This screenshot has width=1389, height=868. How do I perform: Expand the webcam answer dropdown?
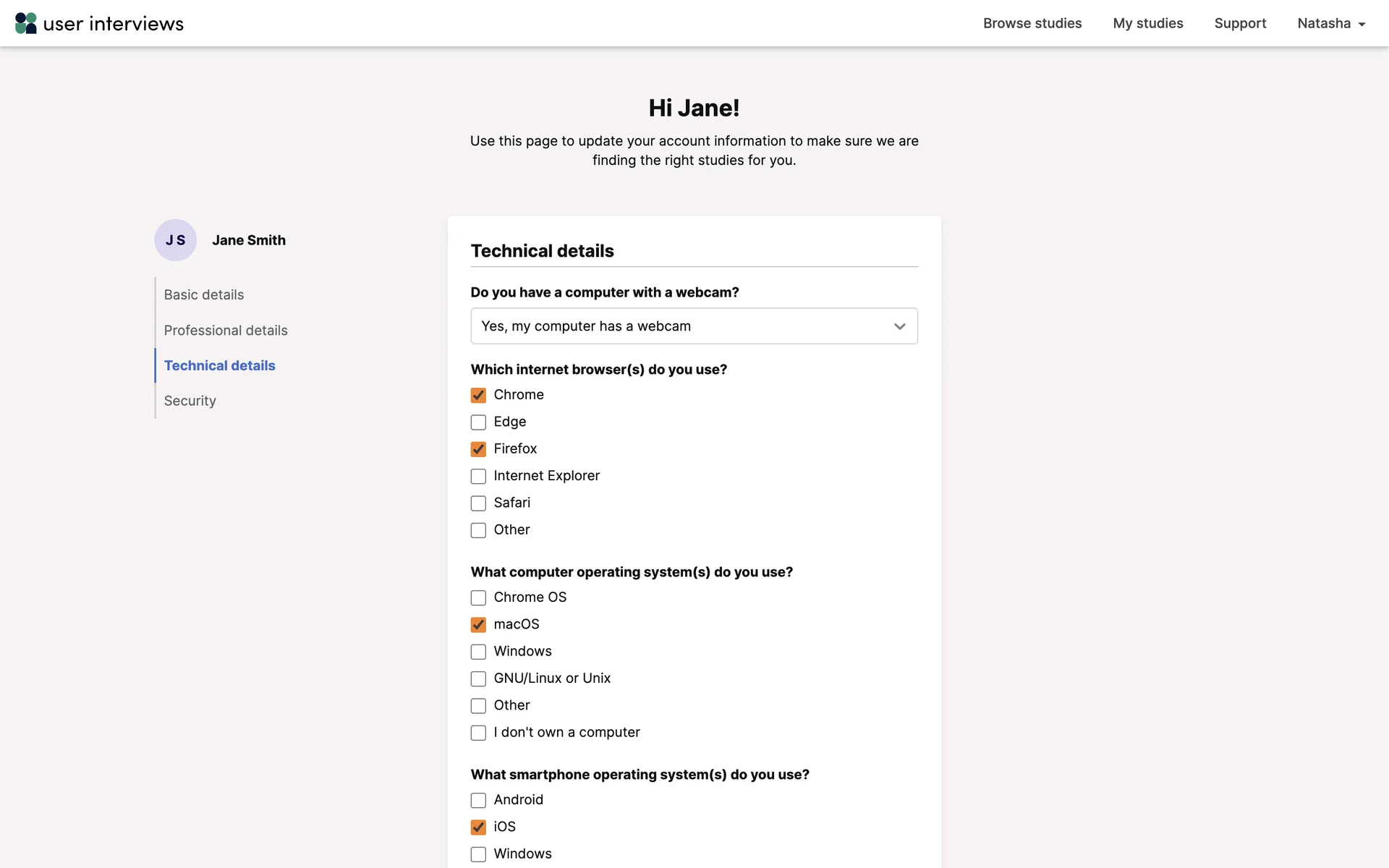693,326
